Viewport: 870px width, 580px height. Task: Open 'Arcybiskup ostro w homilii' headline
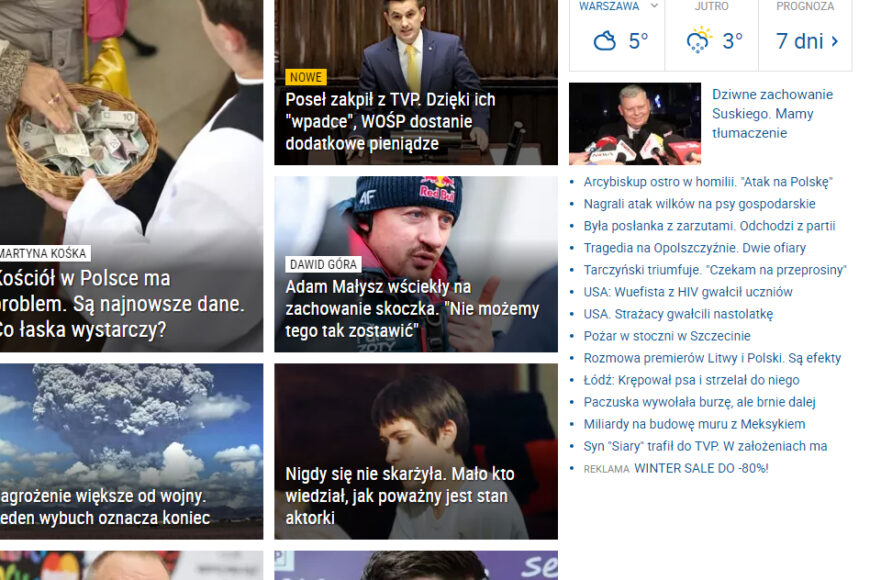point(705,181)
